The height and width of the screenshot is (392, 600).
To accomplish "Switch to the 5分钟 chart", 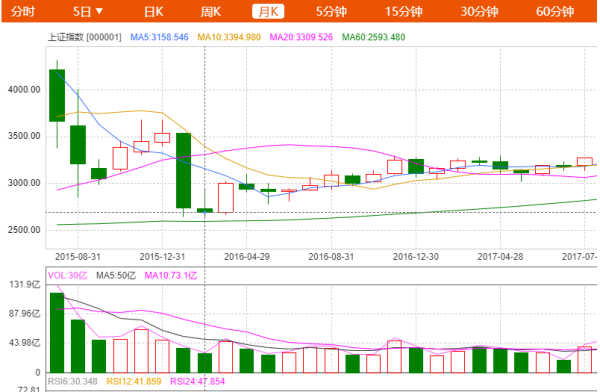I will tap(331, 11).
